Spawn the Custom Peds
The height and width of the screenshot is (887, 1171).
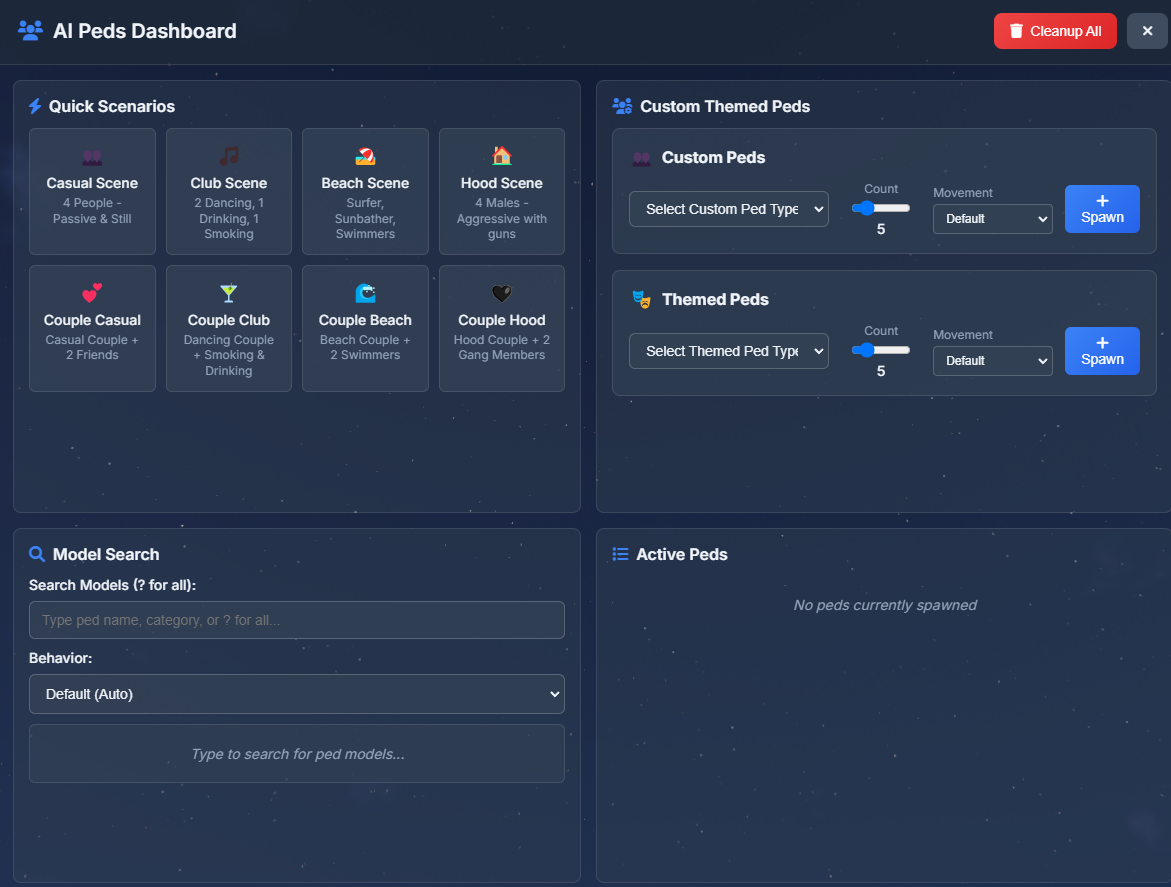[1102, 209]
